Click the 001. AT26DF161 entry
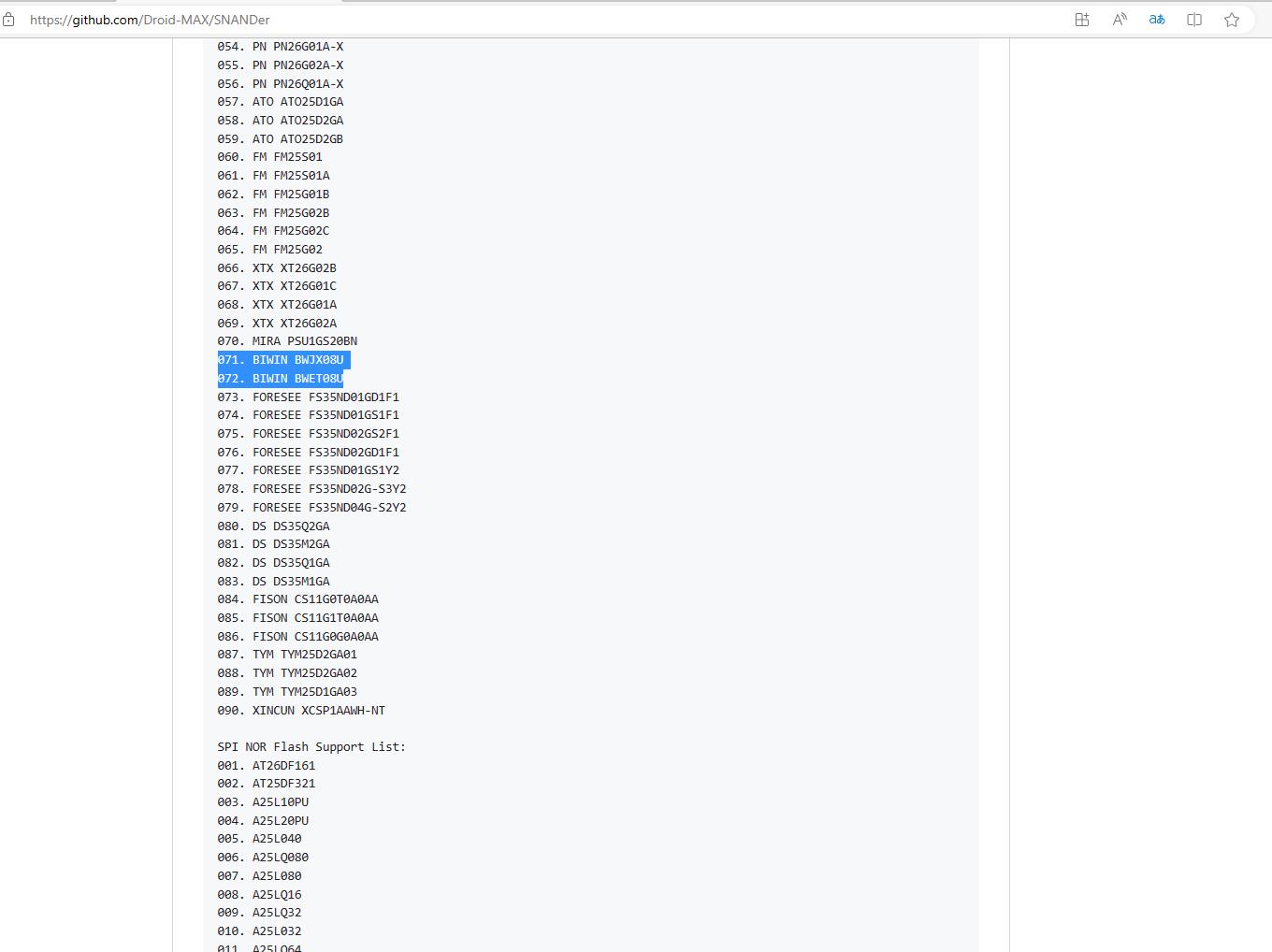Viewport: 1272px width, 952px height. click(x=267, y=766)
